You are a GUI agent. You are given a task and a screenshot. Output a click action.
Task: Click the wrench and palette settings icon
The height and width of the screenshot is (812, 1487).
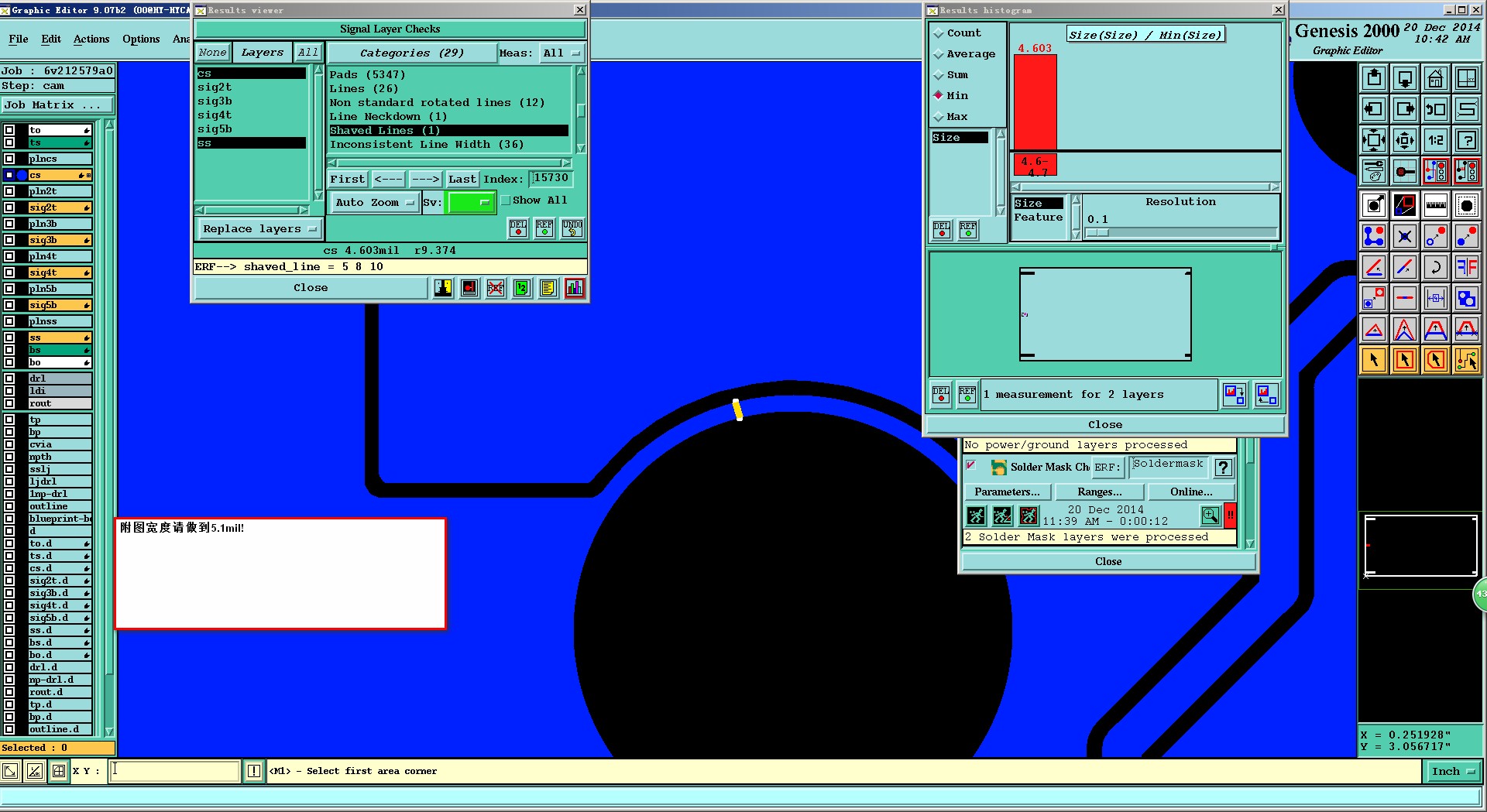[x=1373, y=171]
